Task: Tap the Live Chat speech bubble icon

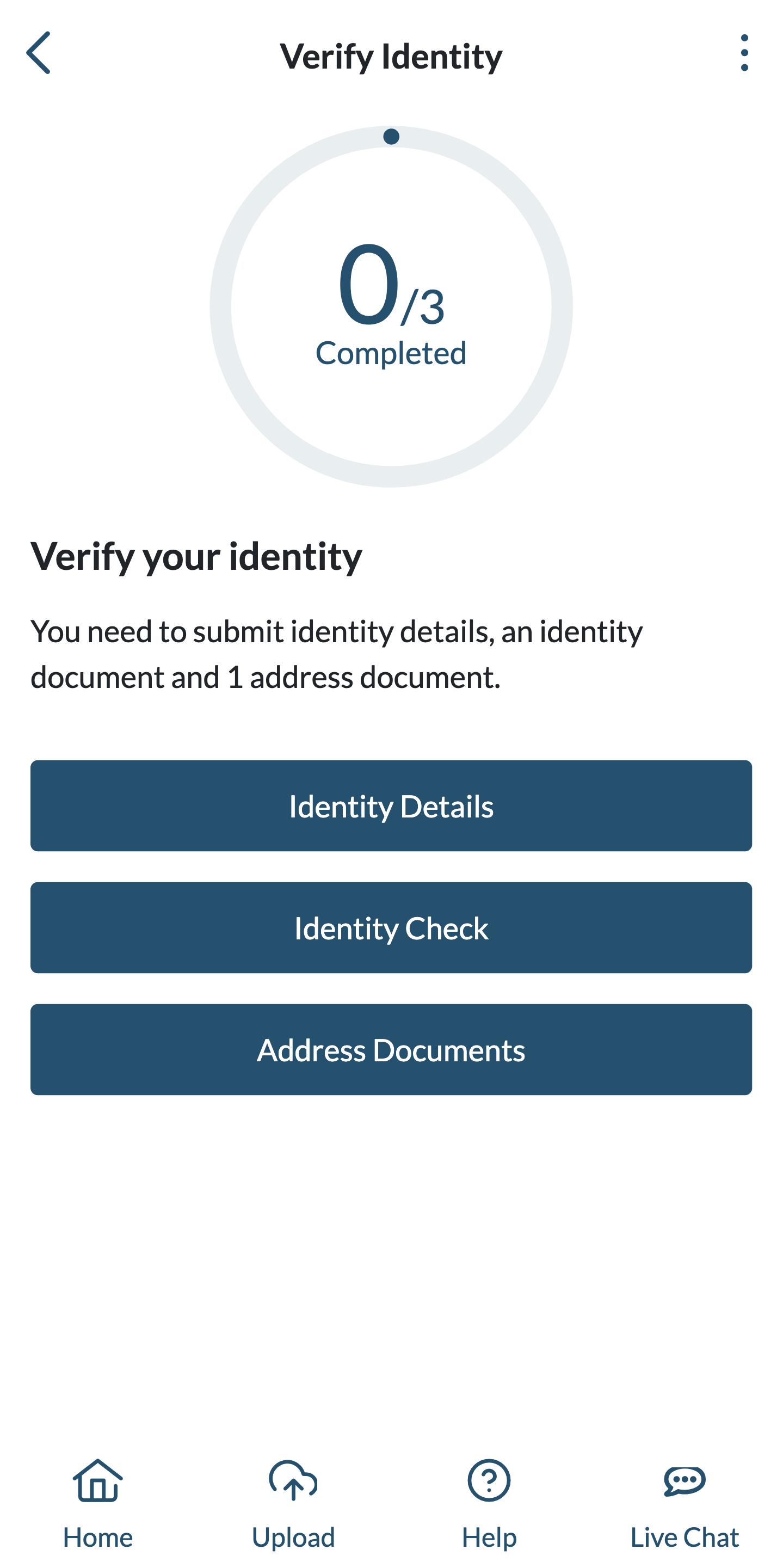Action: (x=685, y=1480)
